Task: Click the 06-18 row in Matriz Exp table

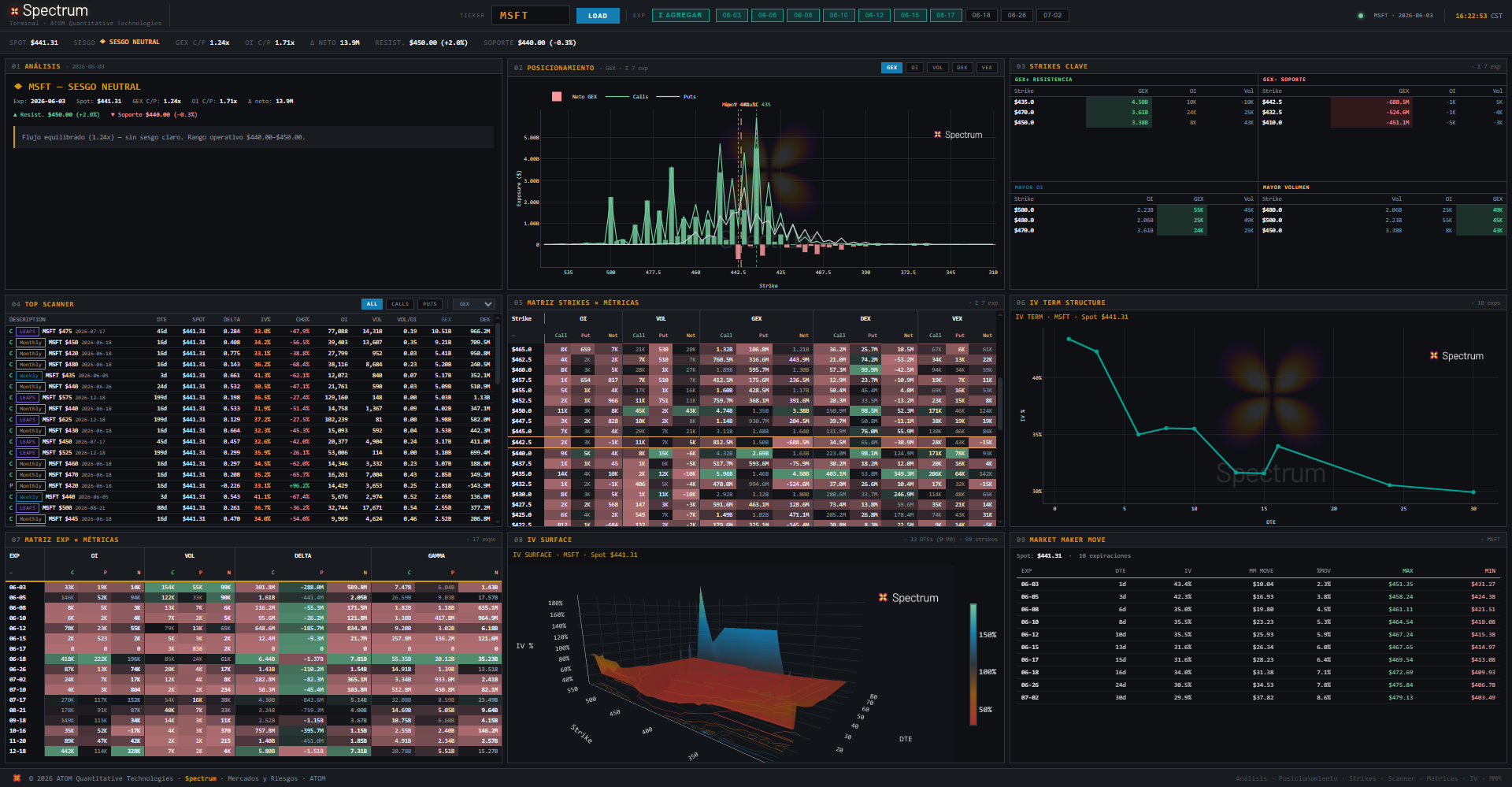Action: [254, 659]
